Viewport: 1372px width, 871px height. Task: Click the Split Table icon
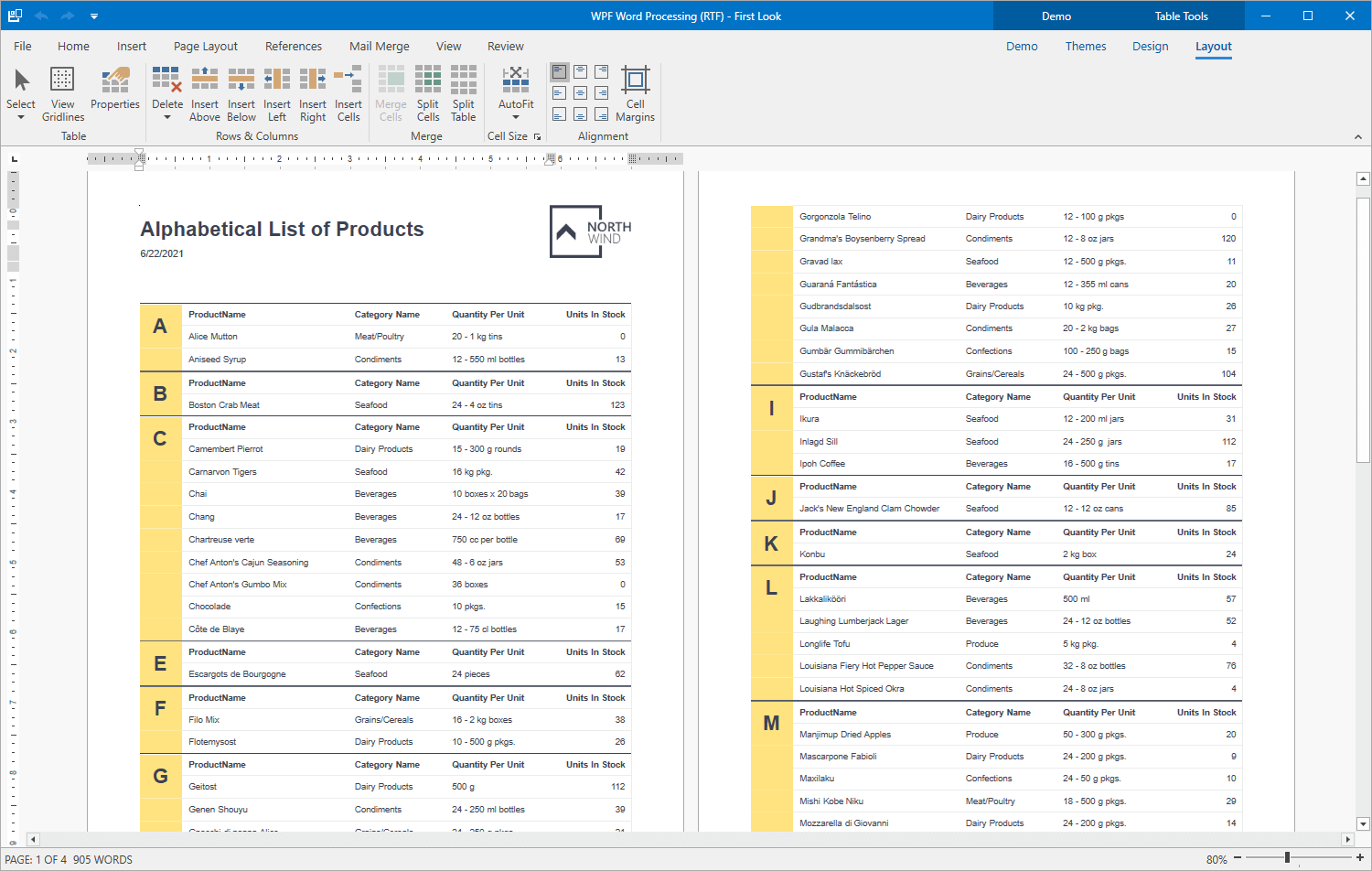point(464,81)
